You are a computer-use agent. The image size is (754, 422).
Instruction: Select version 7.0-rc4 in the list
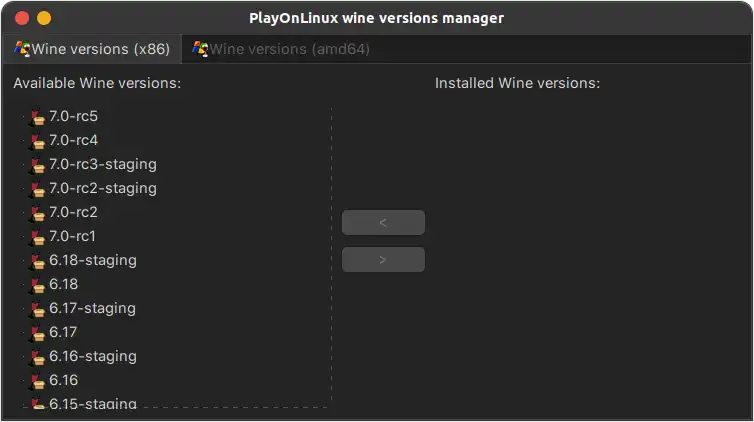coord(73,140)
